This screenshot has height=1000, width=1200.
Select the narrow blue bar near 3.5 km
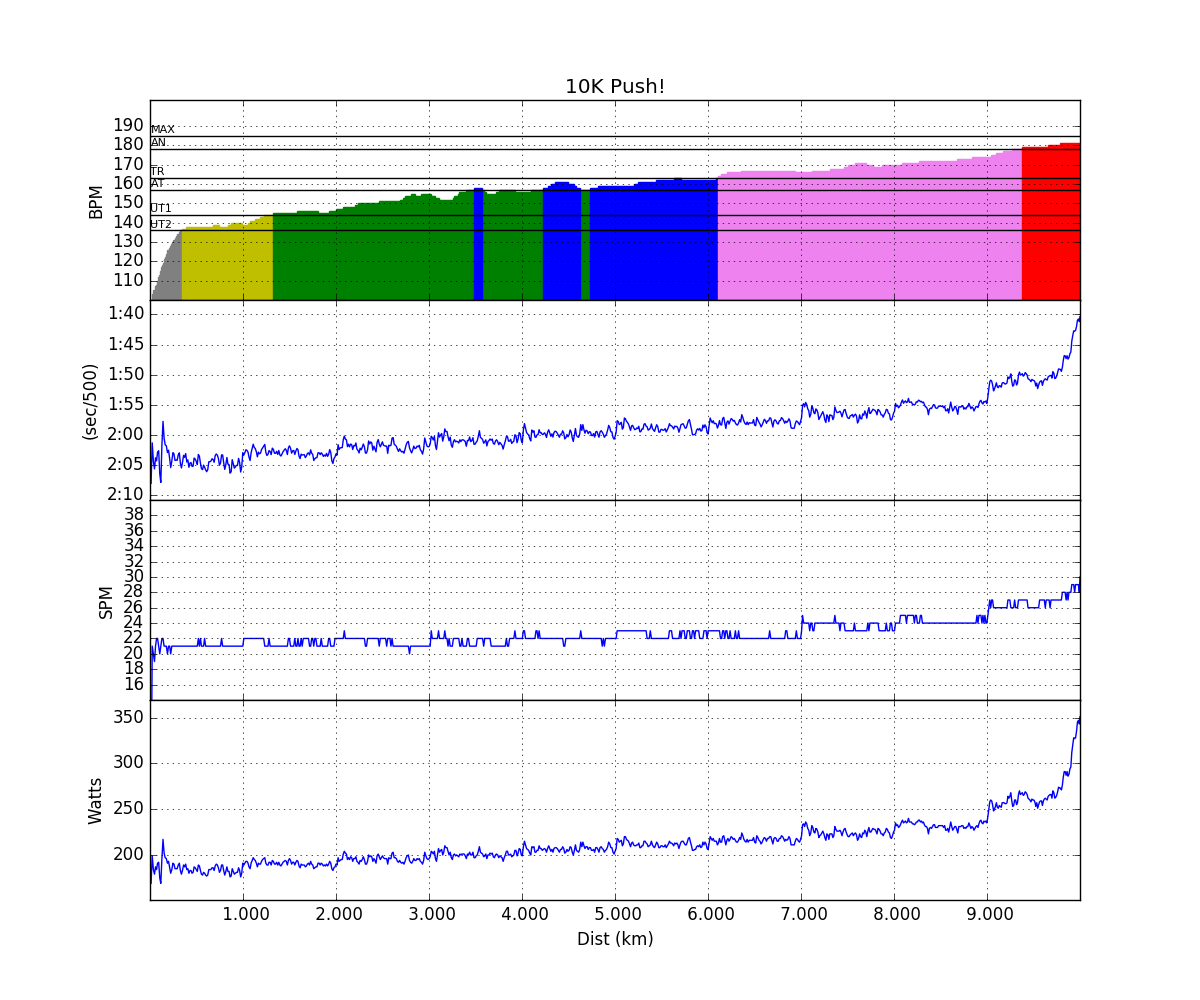coord(478,245)
